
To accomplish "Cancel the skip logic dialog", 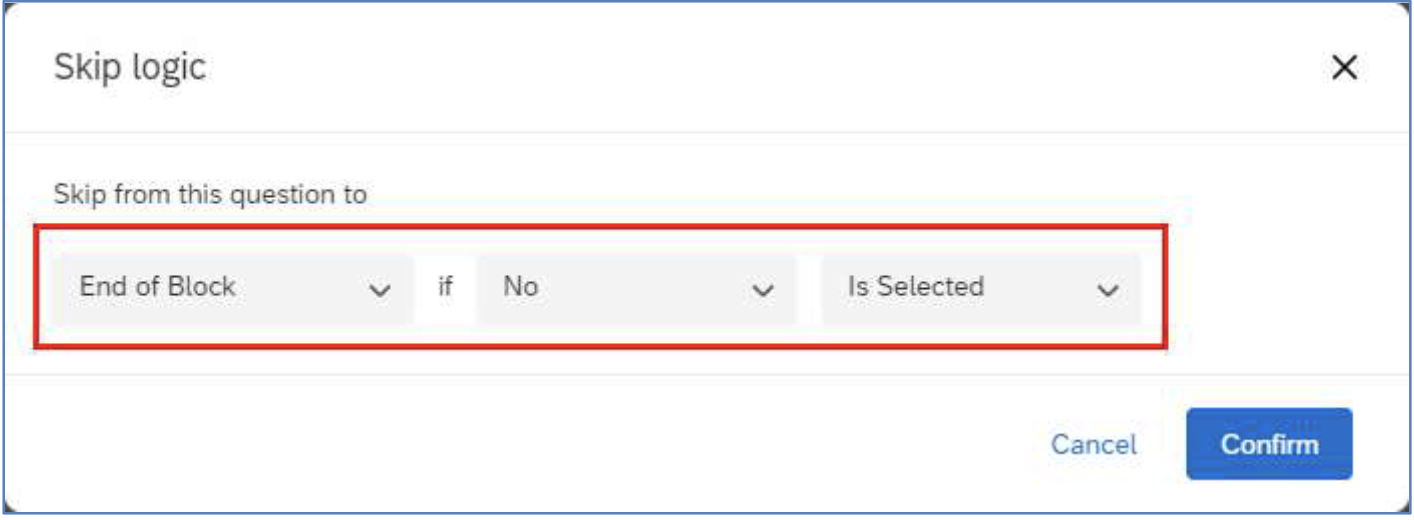I will click(x=1094, y=444).
